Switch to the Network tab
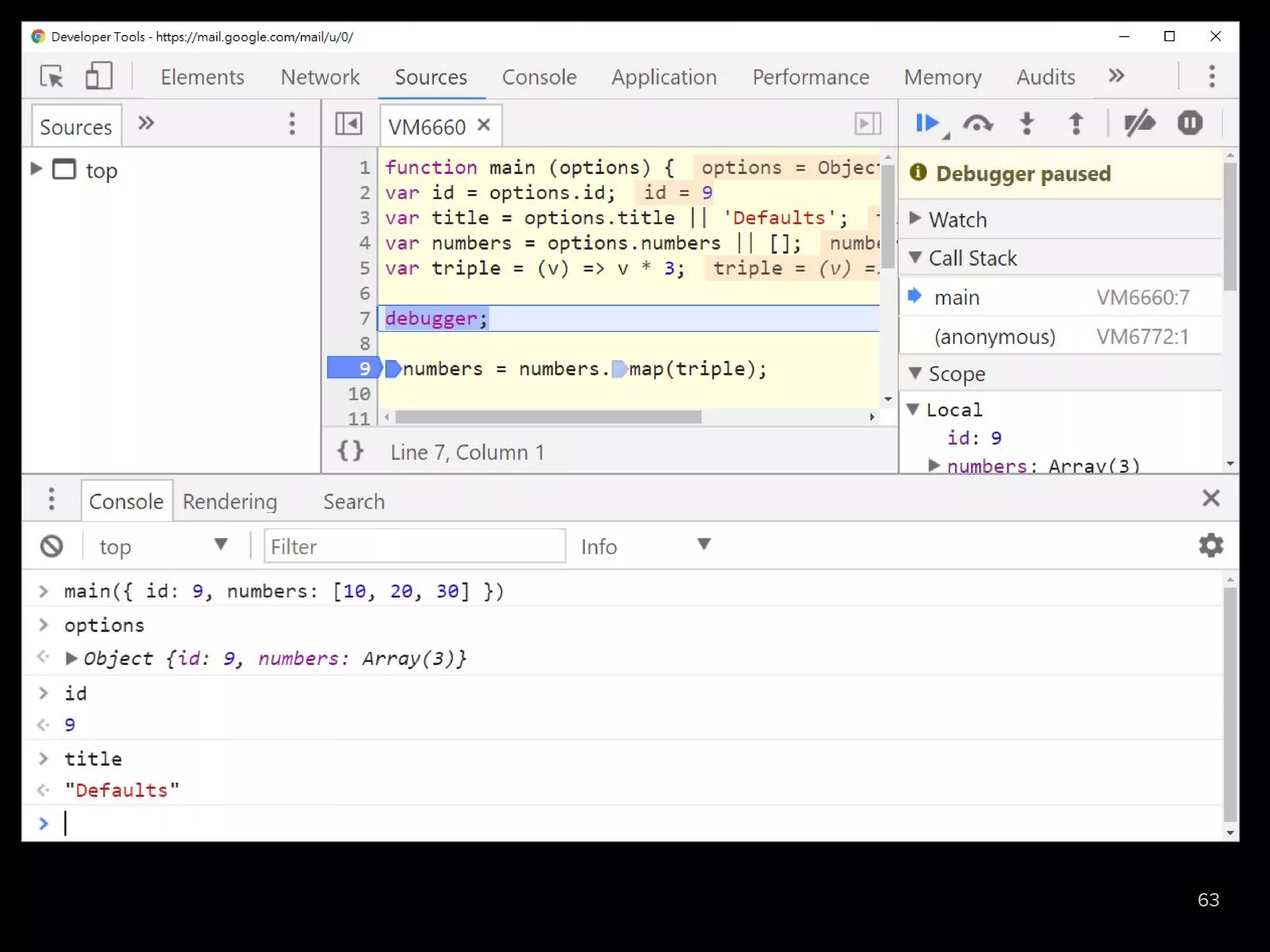The height and width of the screenshot is (952, 1270). (320, 77)
